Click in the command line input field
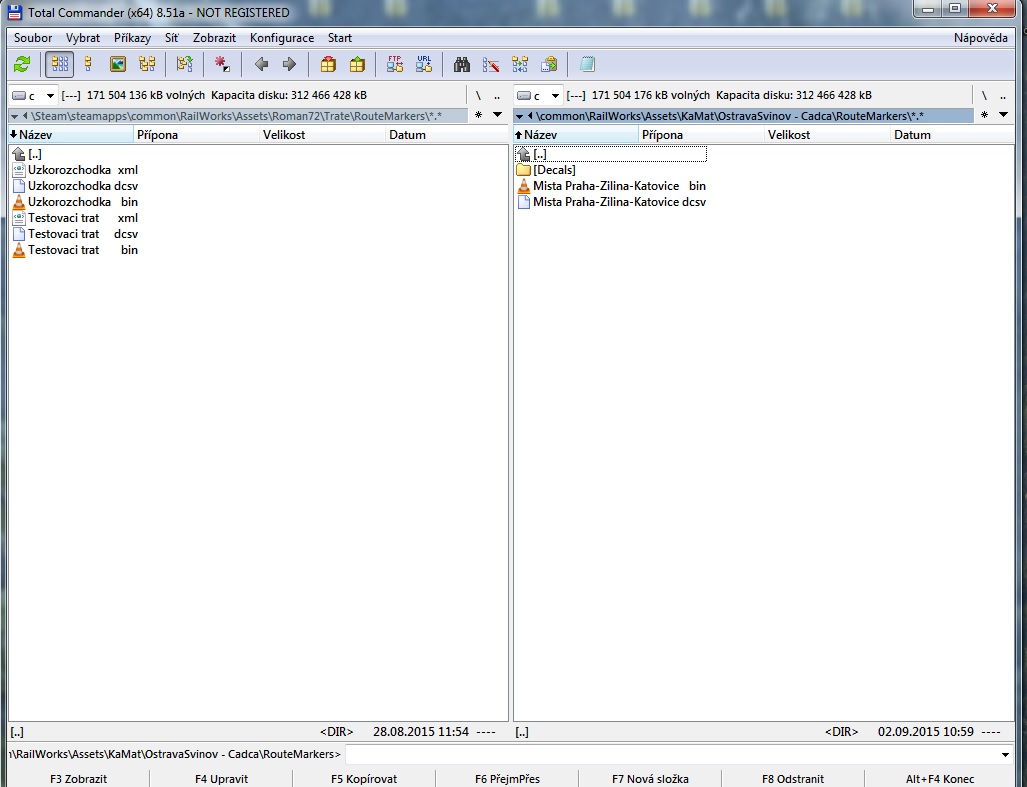The height and width of the screenshot is (787, 1027). [671, 754]
